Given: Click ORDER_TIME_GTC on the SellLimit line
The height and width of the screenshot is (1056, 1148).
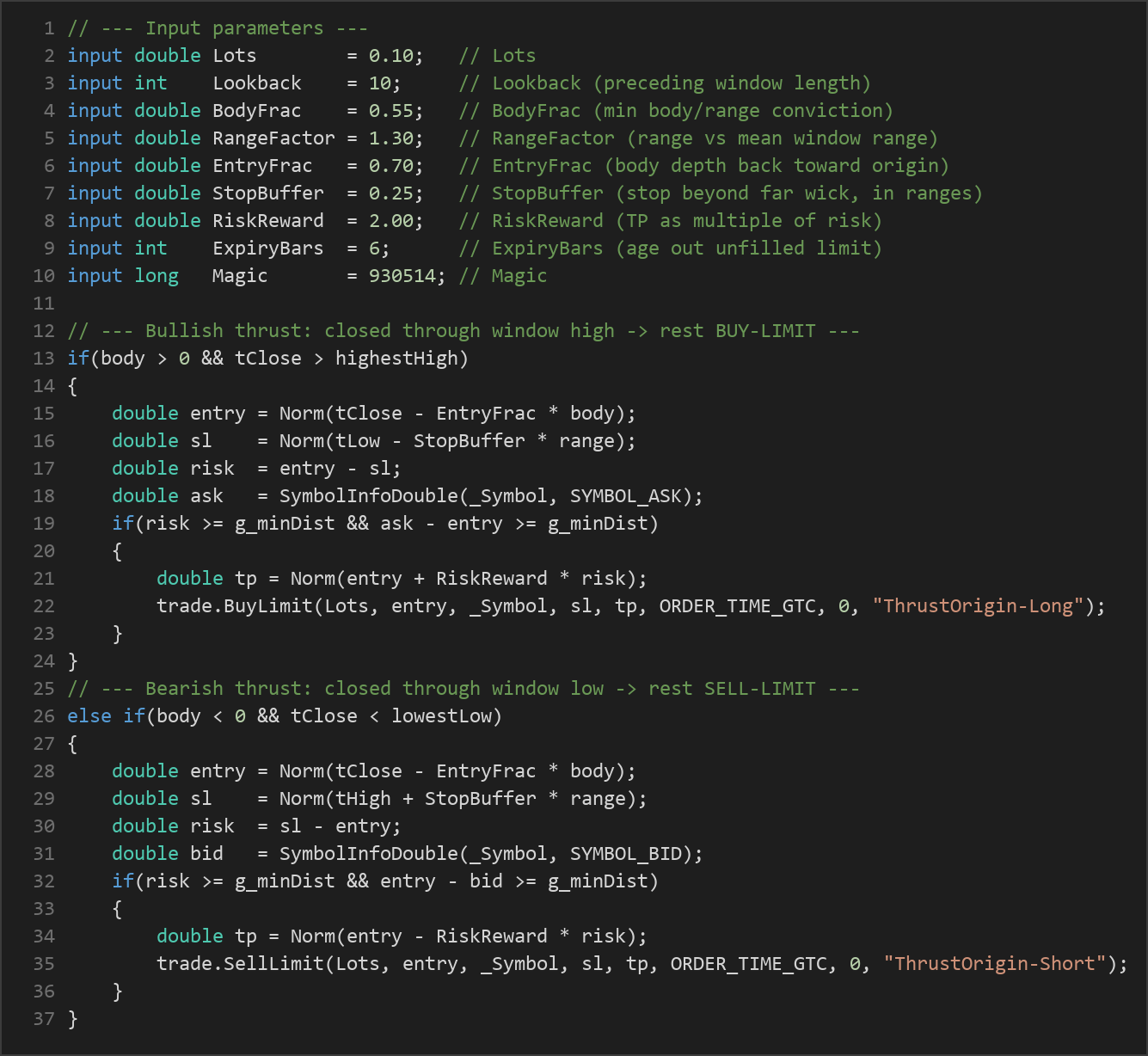Looking at the screenshot, I should click(748, 964).
